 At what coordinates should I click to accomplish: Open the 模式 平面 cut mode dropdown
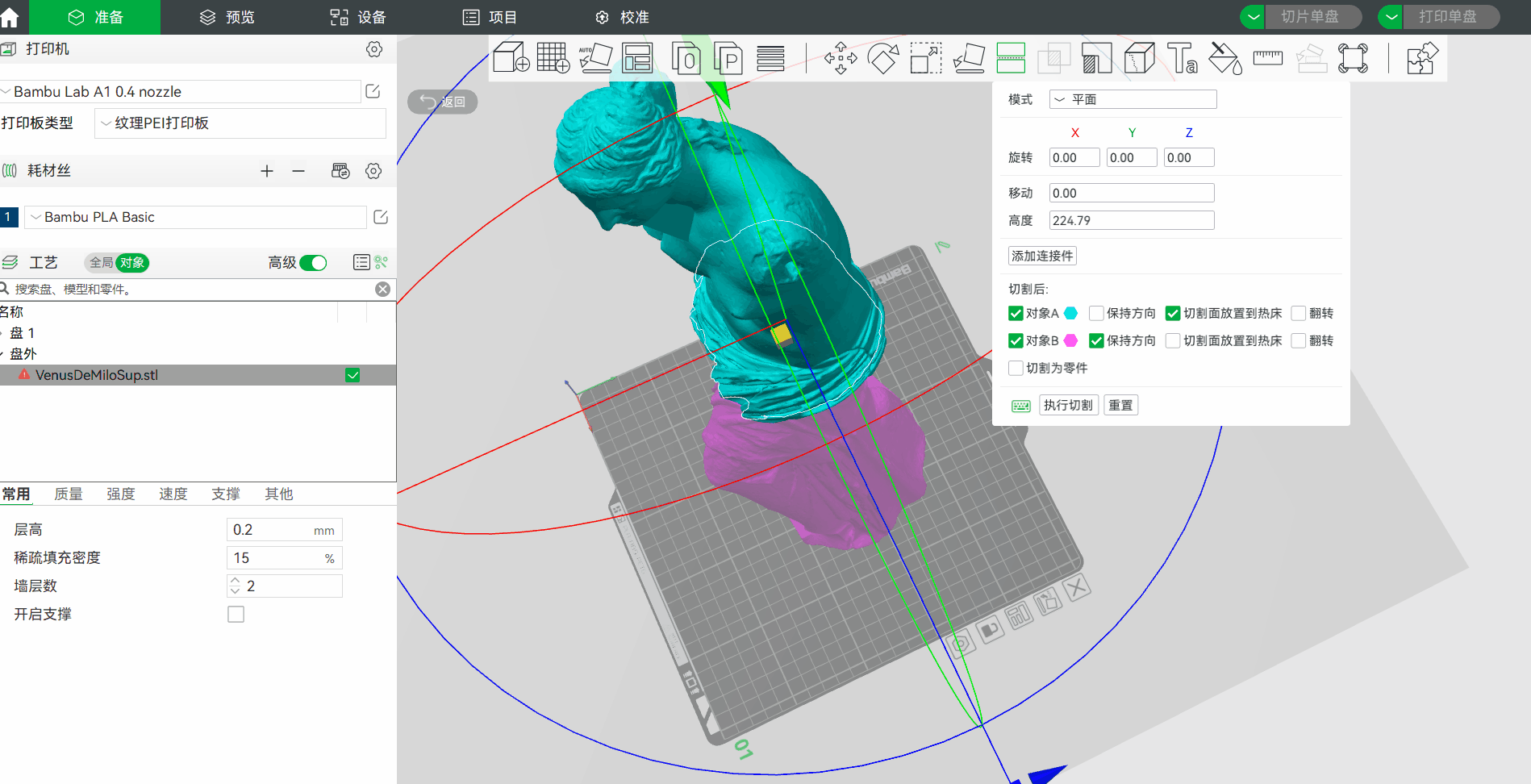pyautogui.click(x=1133, y=99)
